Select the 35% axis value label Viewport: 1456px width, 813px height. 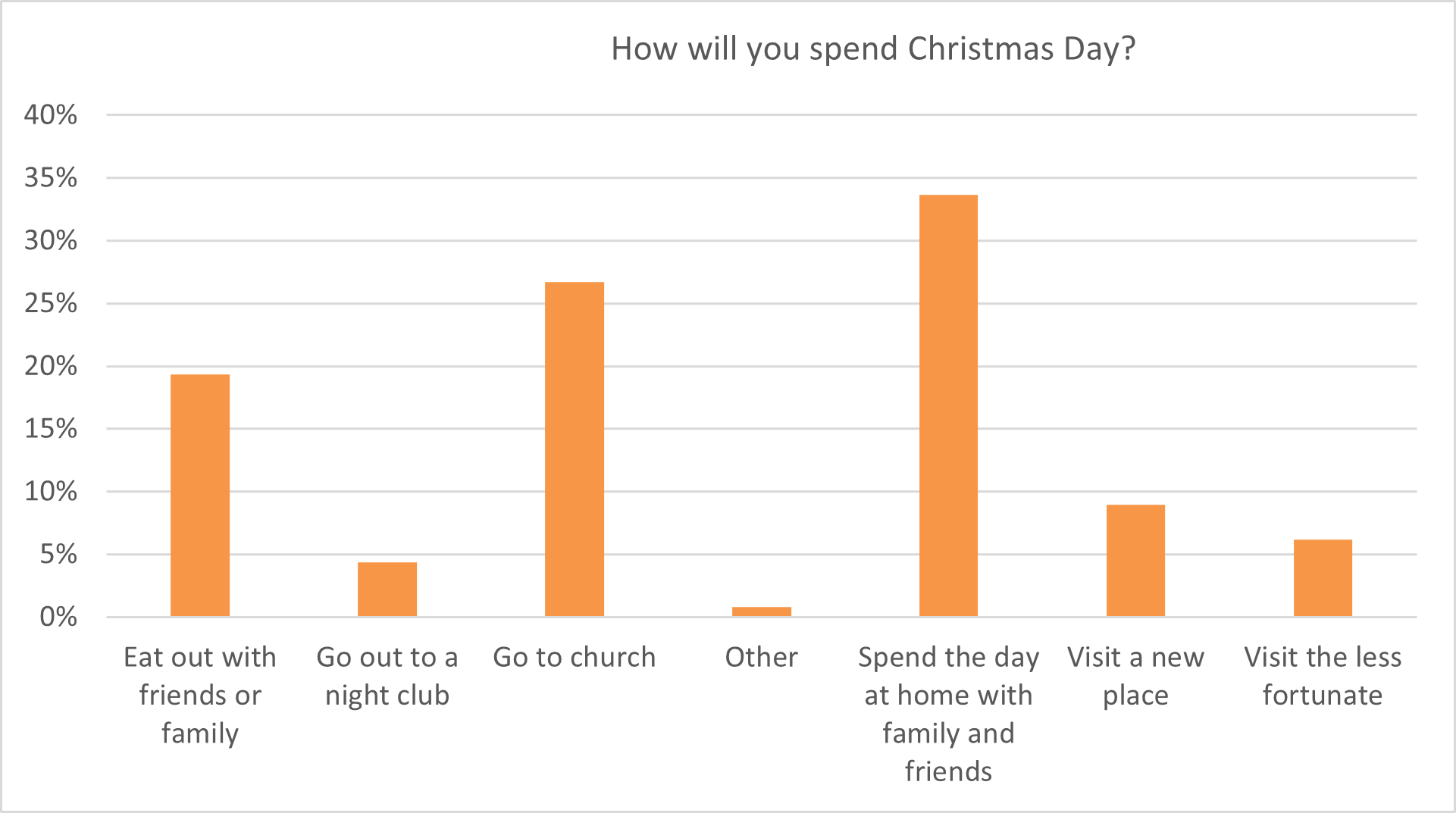[51, 178]
